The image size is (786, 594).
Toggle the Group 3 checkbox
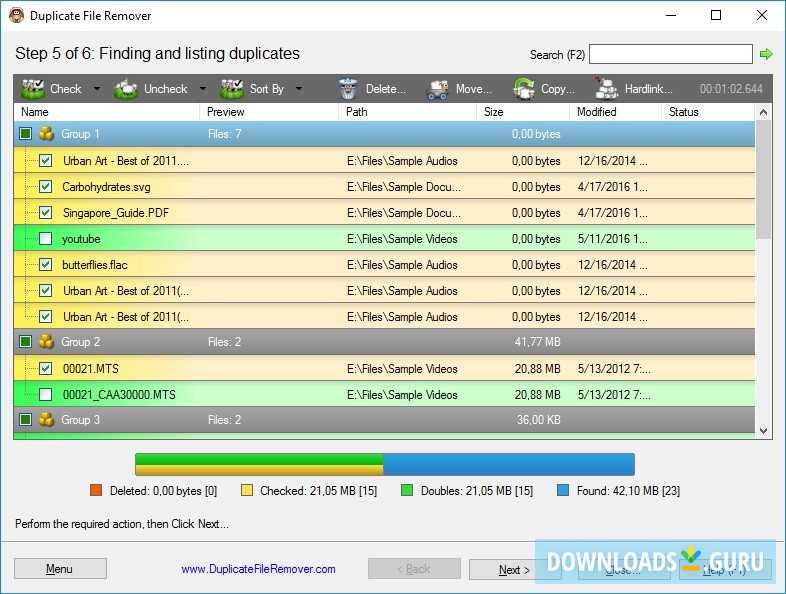pos(25,419)
